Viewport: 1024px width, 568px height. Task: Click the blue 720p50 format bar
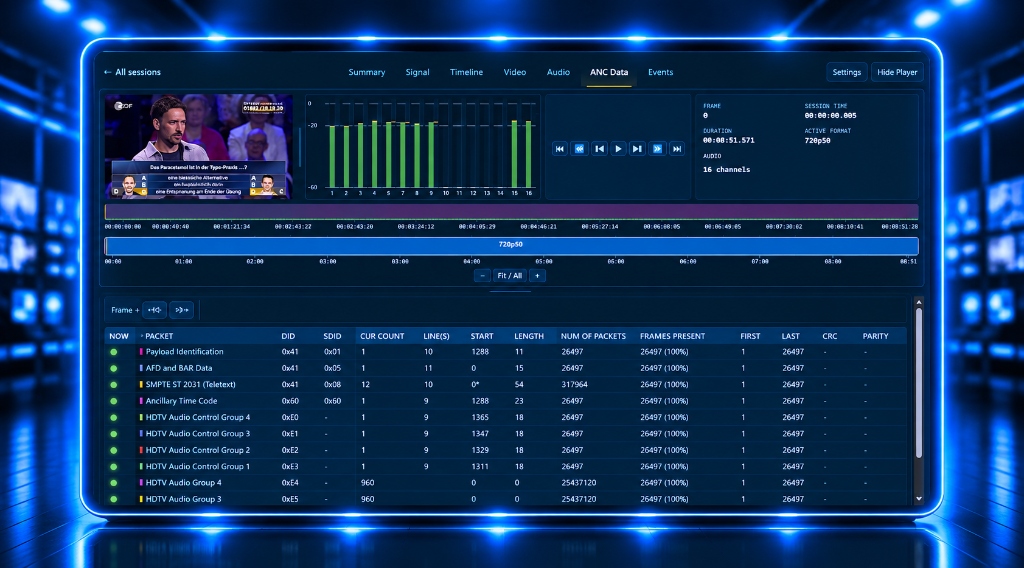pos(511,245)
